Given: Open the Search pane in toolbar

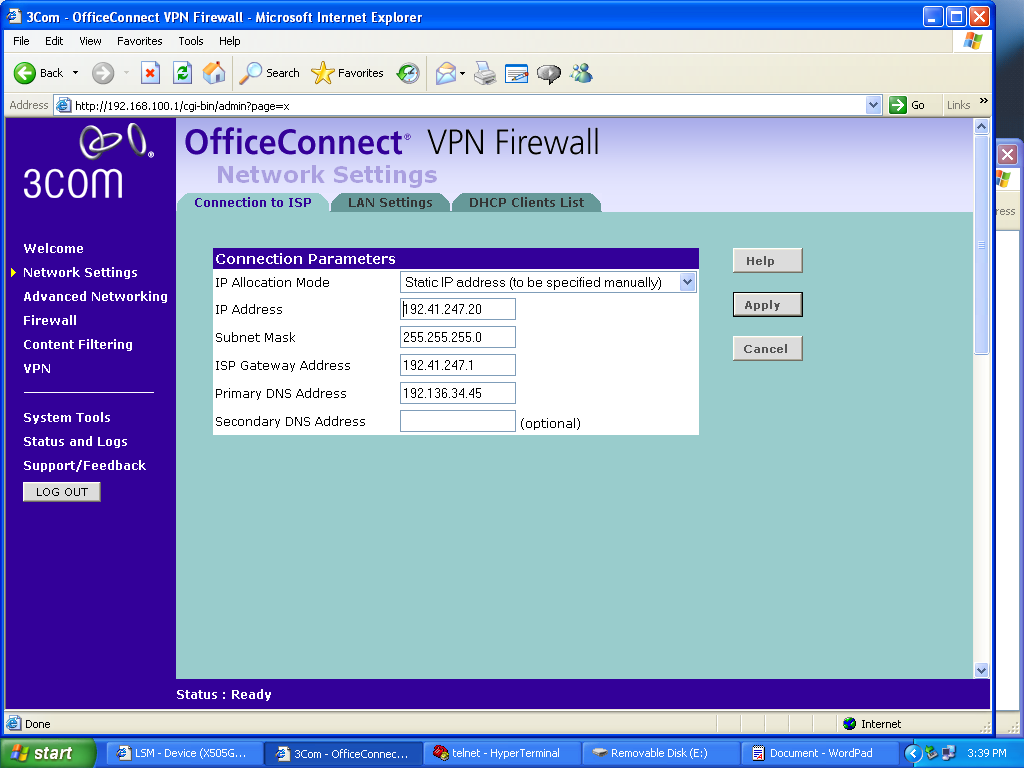Looking at the screenshot, I should point(270,73).
